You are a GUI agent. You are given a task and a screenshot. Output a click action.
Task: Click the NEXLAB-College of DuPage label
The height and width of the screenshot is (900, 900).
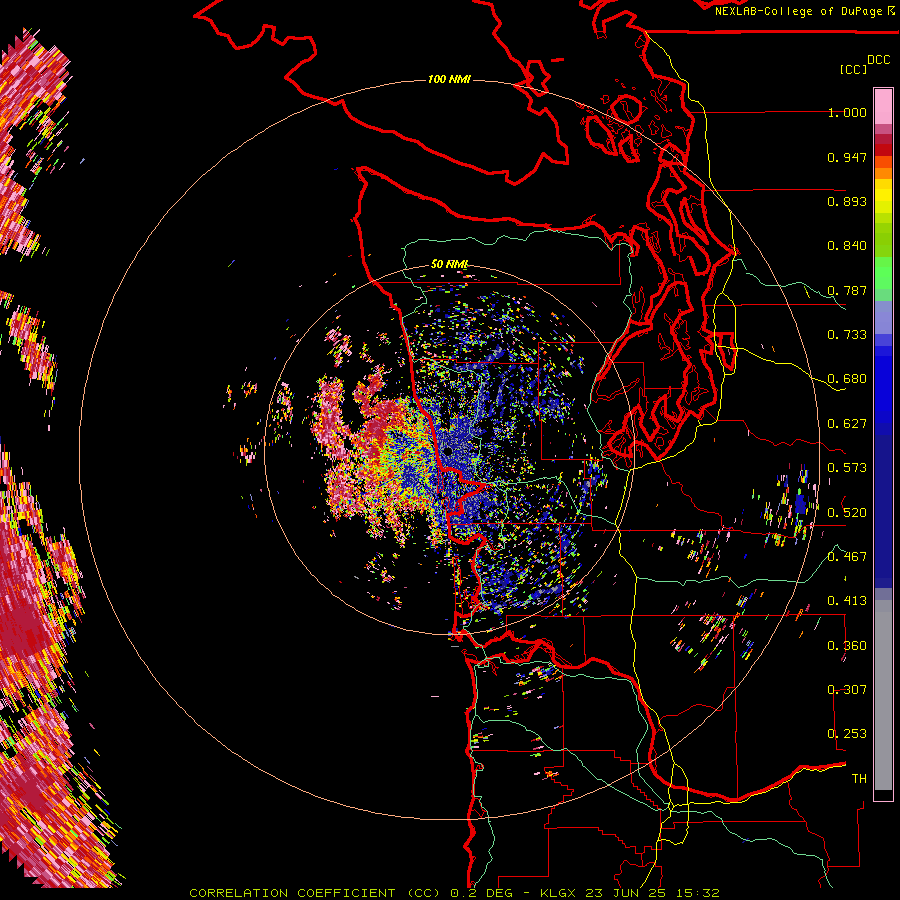pyautogui.click(x=798, y=11)
